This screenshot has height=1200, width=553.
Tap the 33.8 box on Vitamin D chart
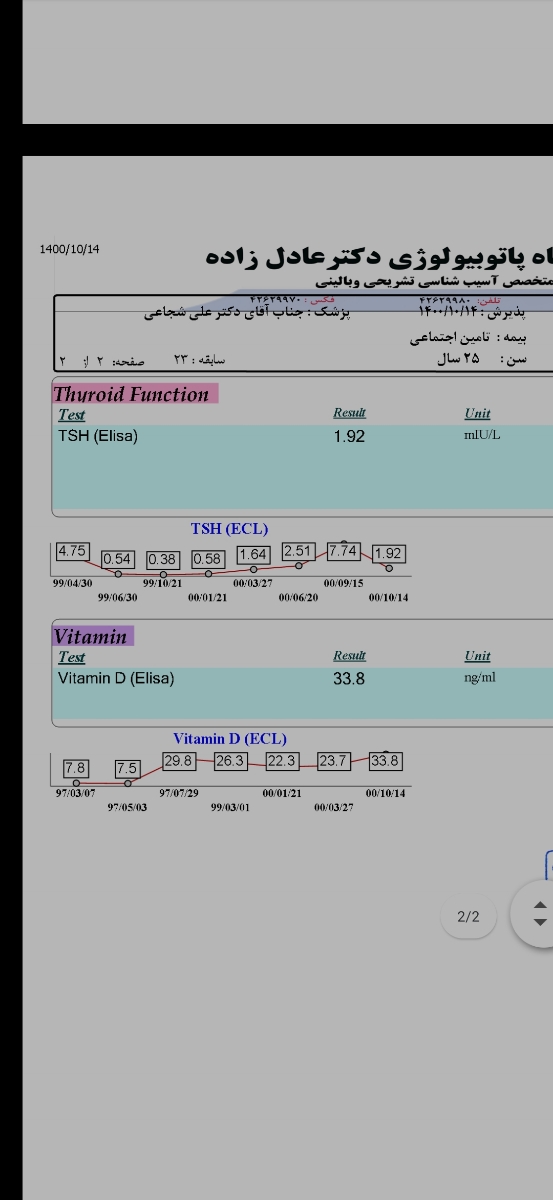click(x=385, y=761)
